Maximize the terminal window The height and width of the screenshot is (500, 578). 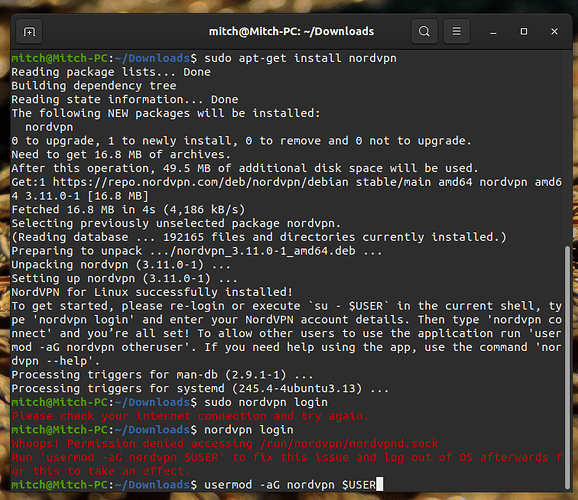point(523,32)
